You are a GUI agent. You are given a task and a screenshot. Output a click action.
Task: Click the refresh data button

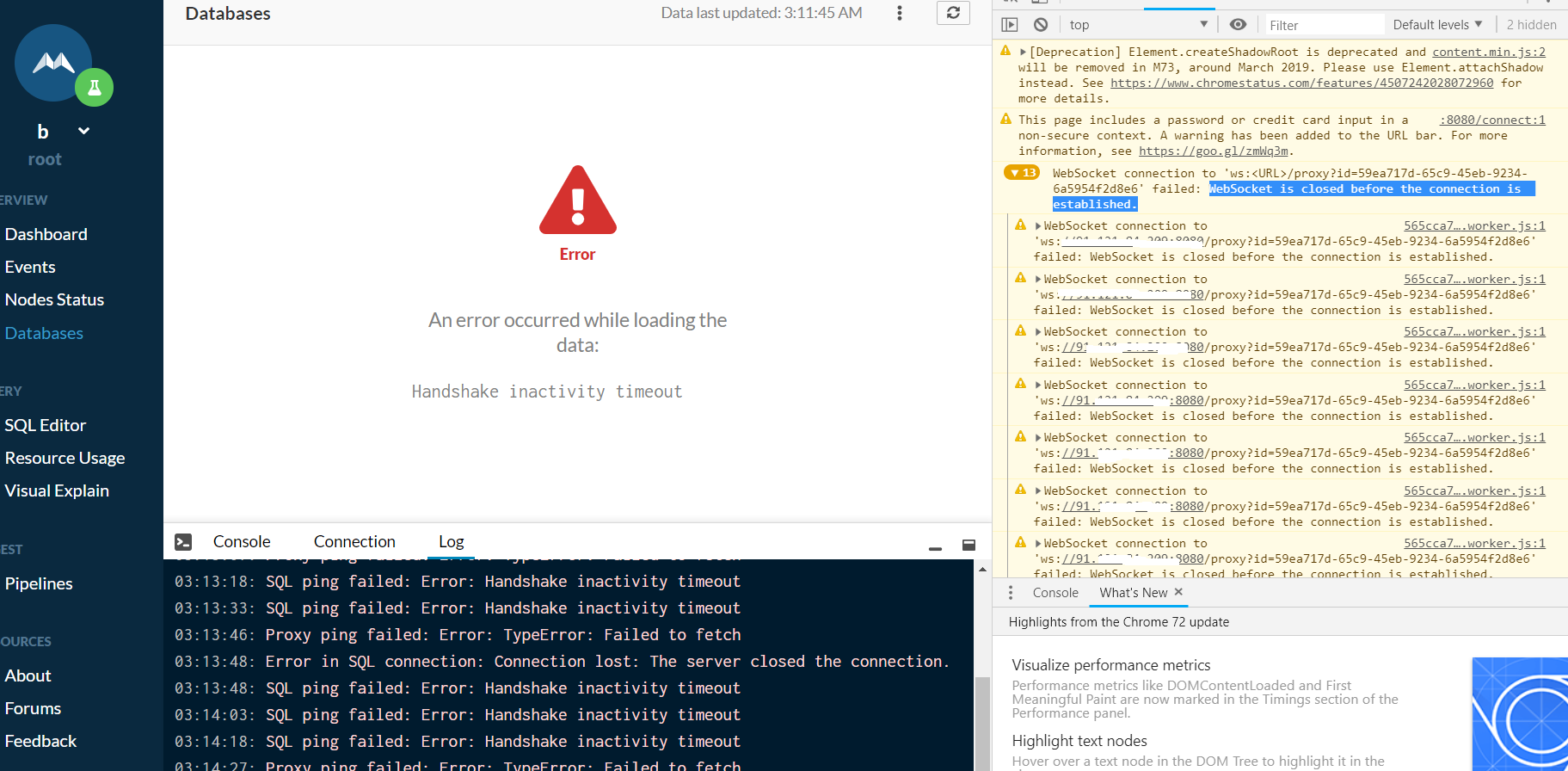[953, 13]
